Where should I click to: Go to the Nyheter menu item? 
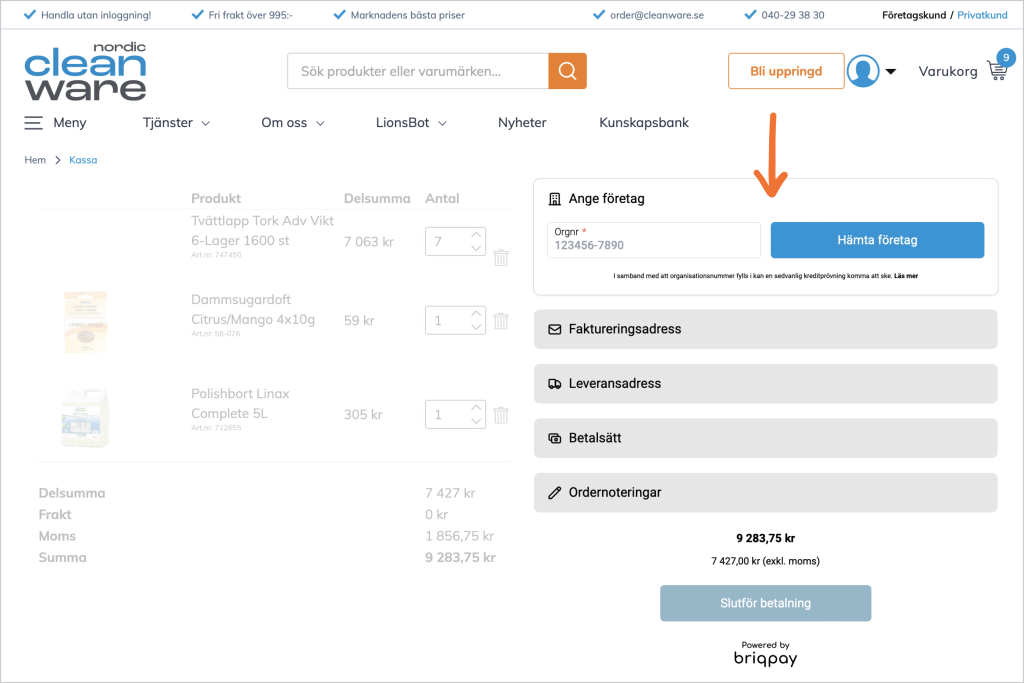[x=522, y=123]
